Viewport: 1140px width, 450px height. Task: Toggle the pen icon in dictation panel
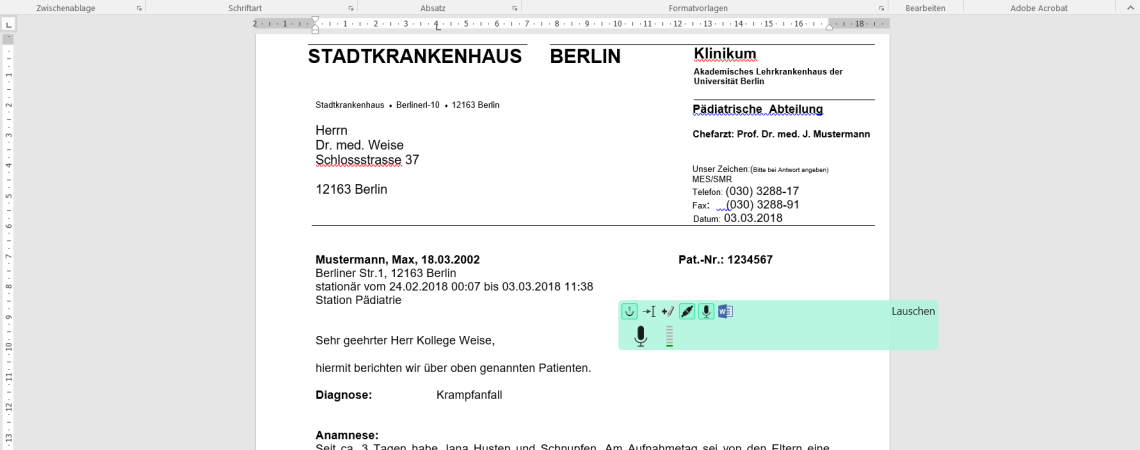point(687,312)
